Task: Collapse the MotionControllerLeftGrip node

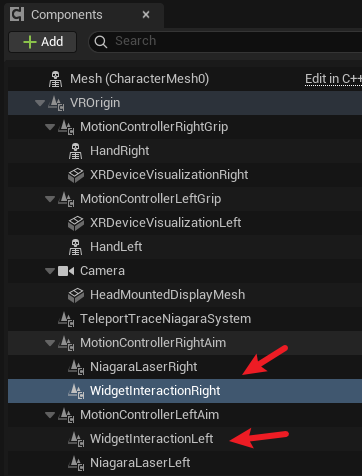Action: [50, 199]
